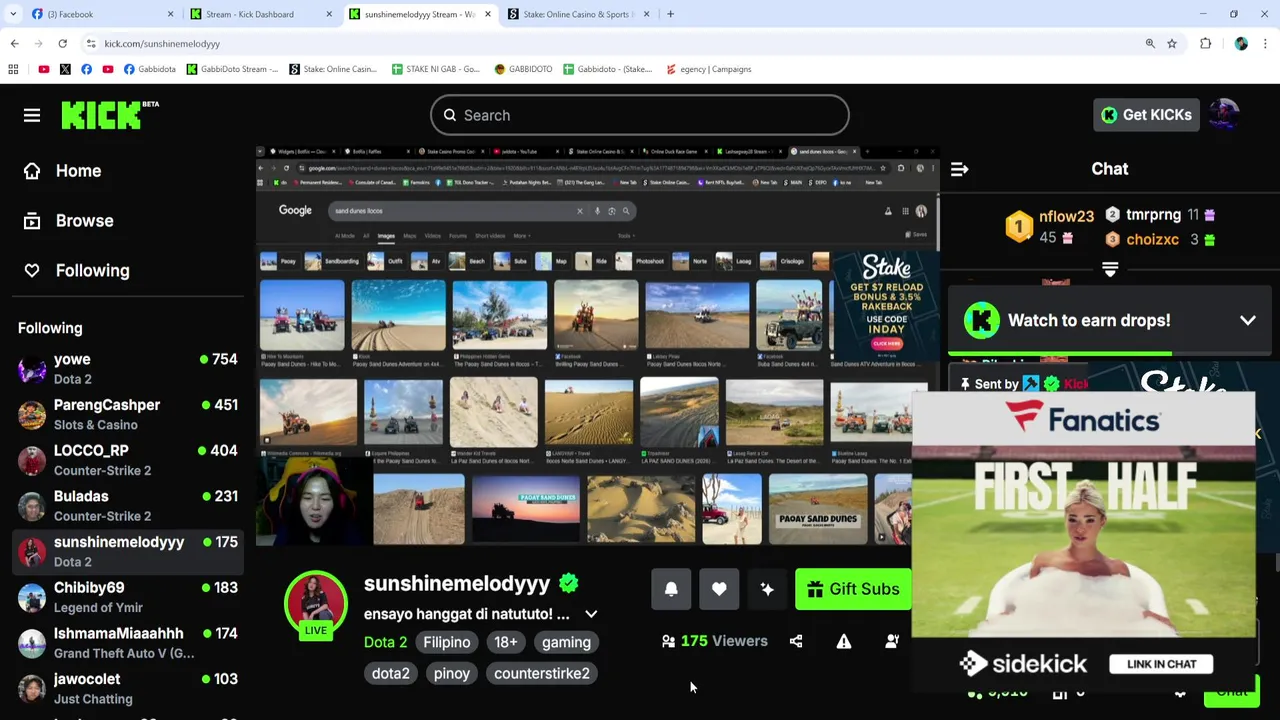Toggle stream notifications bell

(671, 589)
